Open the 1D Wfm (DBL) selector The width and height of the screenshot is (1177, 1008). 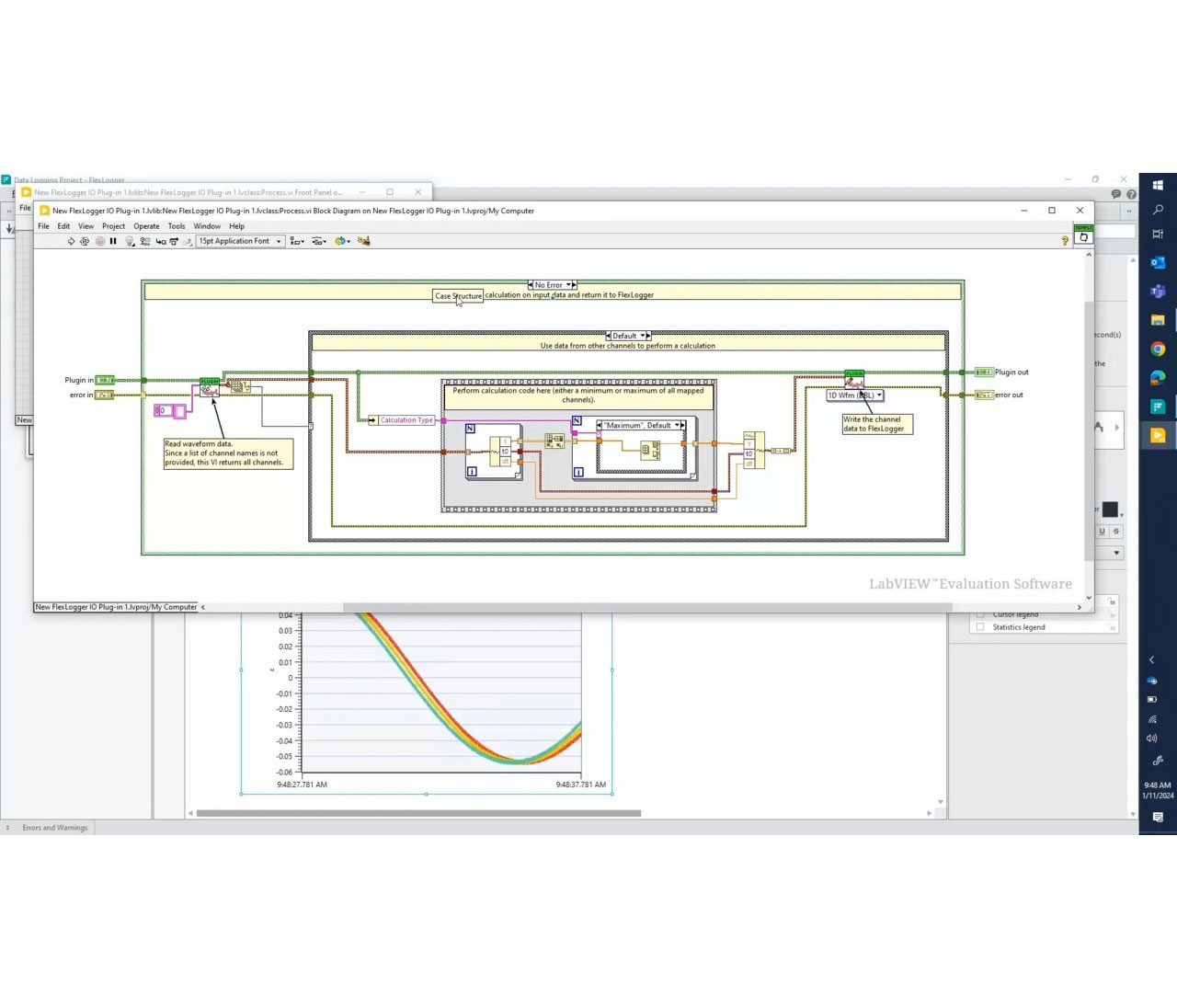tap(855, 395)
